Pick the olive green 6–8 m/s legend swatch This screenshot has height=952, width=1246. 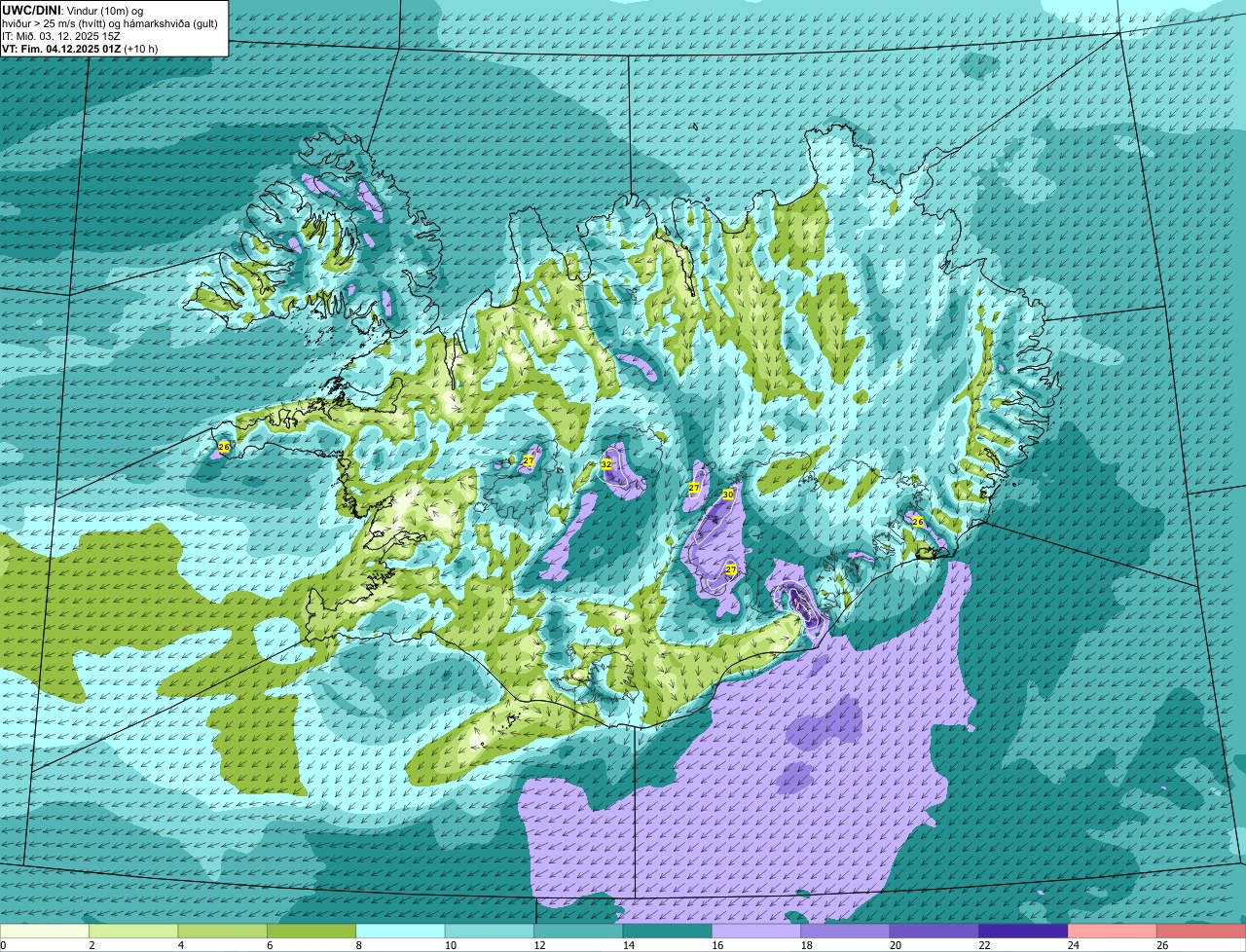[x=311, y=931]
